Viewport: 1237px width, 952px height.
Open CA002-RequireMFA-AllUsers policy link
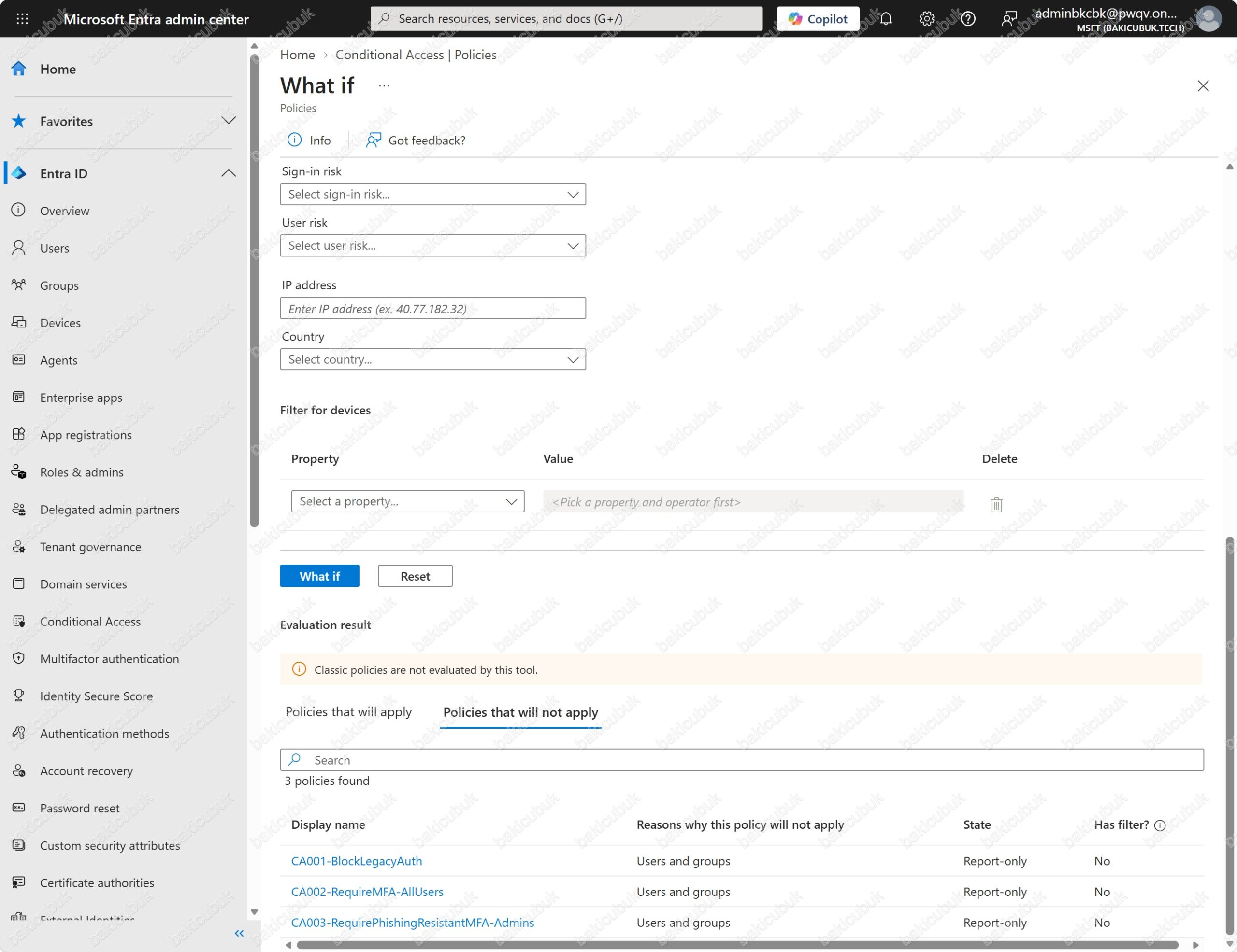coord(367,892)
